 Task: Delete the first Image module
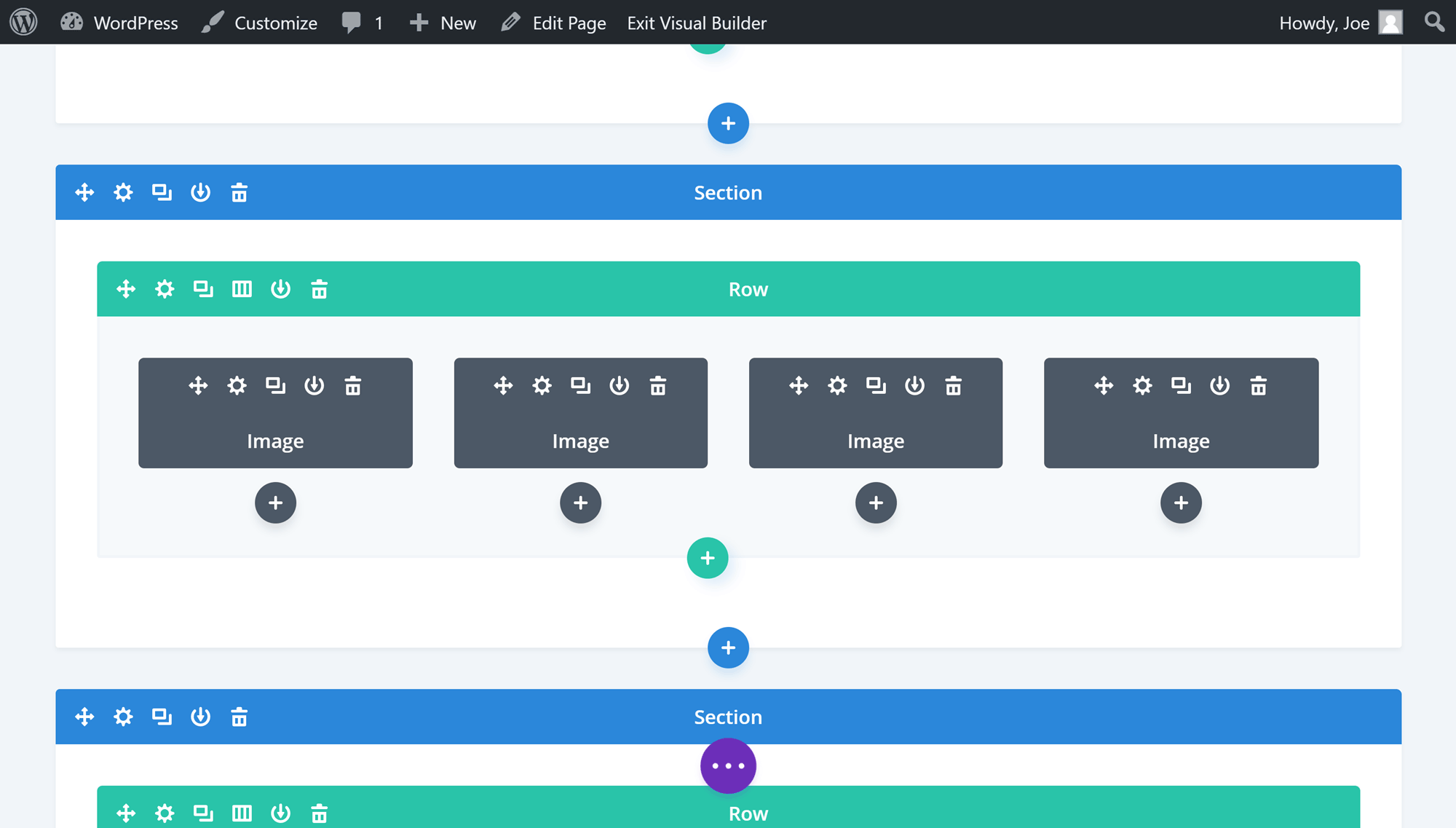353,386
